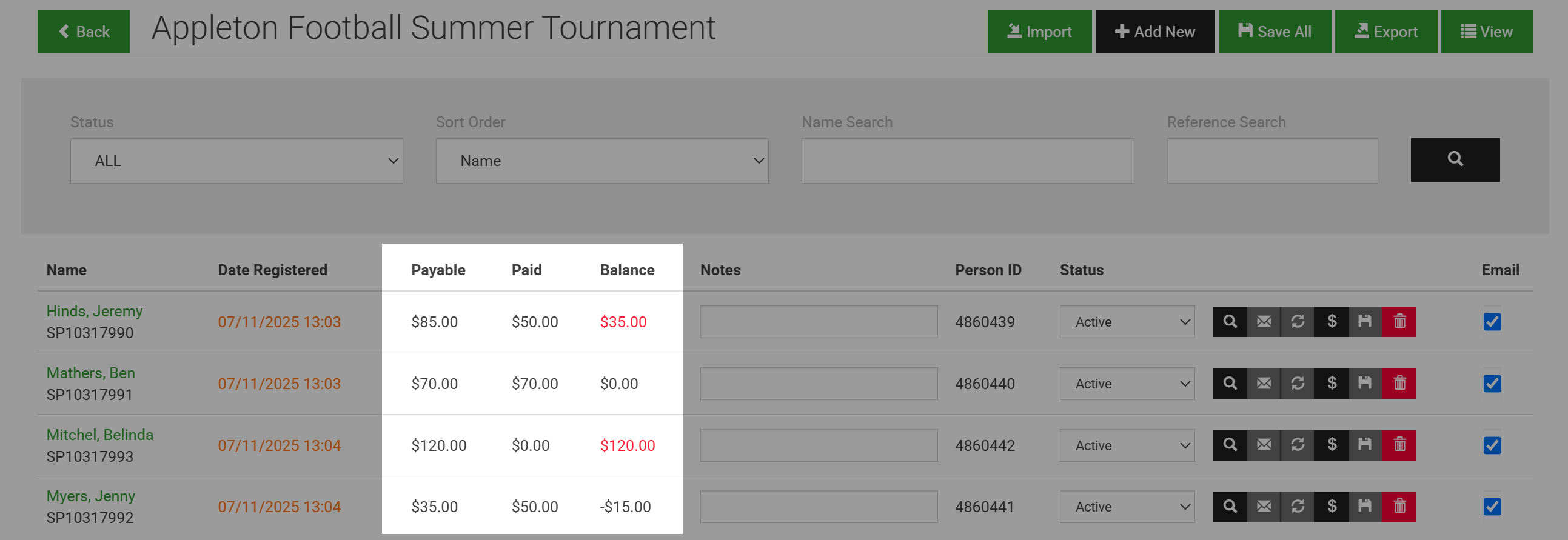
Task: Open dollar payment icon for Mathers, Ben
Action: [1332, 384]
